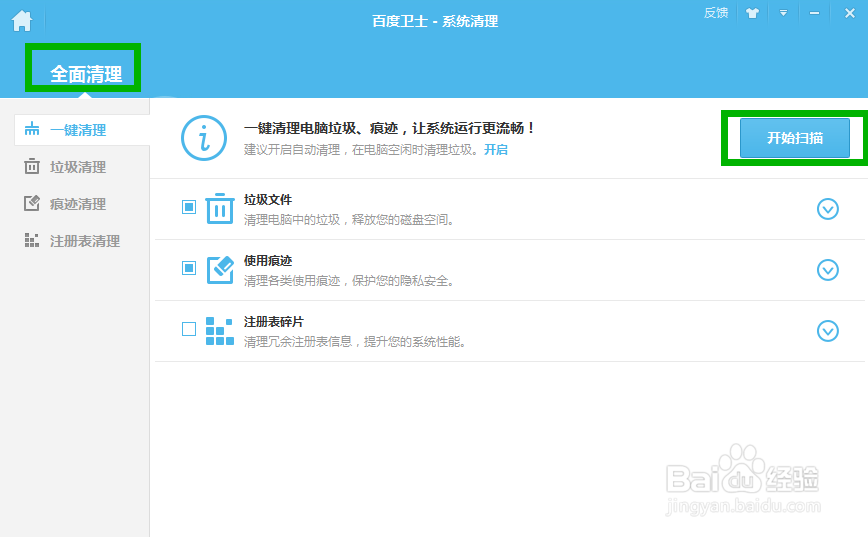868x537 pixels.
Task: Close the 百度卫士 window
Action: coord(850,13)
